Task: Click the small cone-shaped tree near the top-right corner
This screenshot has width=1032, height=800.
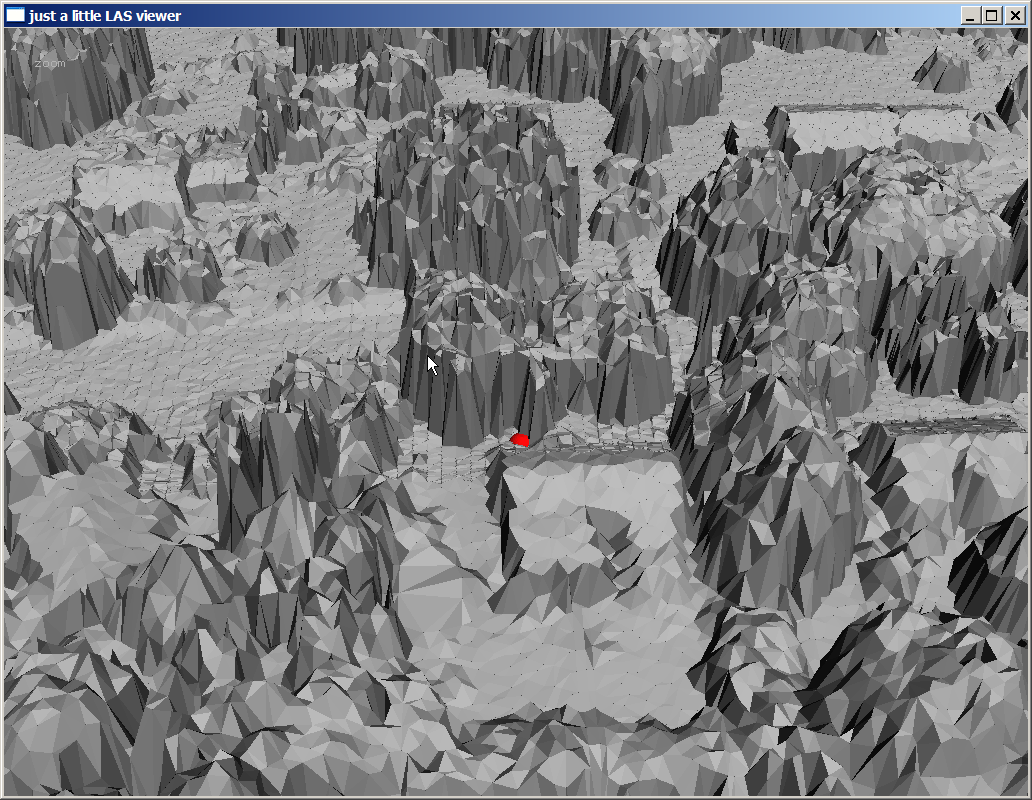Action: (942, 70)
